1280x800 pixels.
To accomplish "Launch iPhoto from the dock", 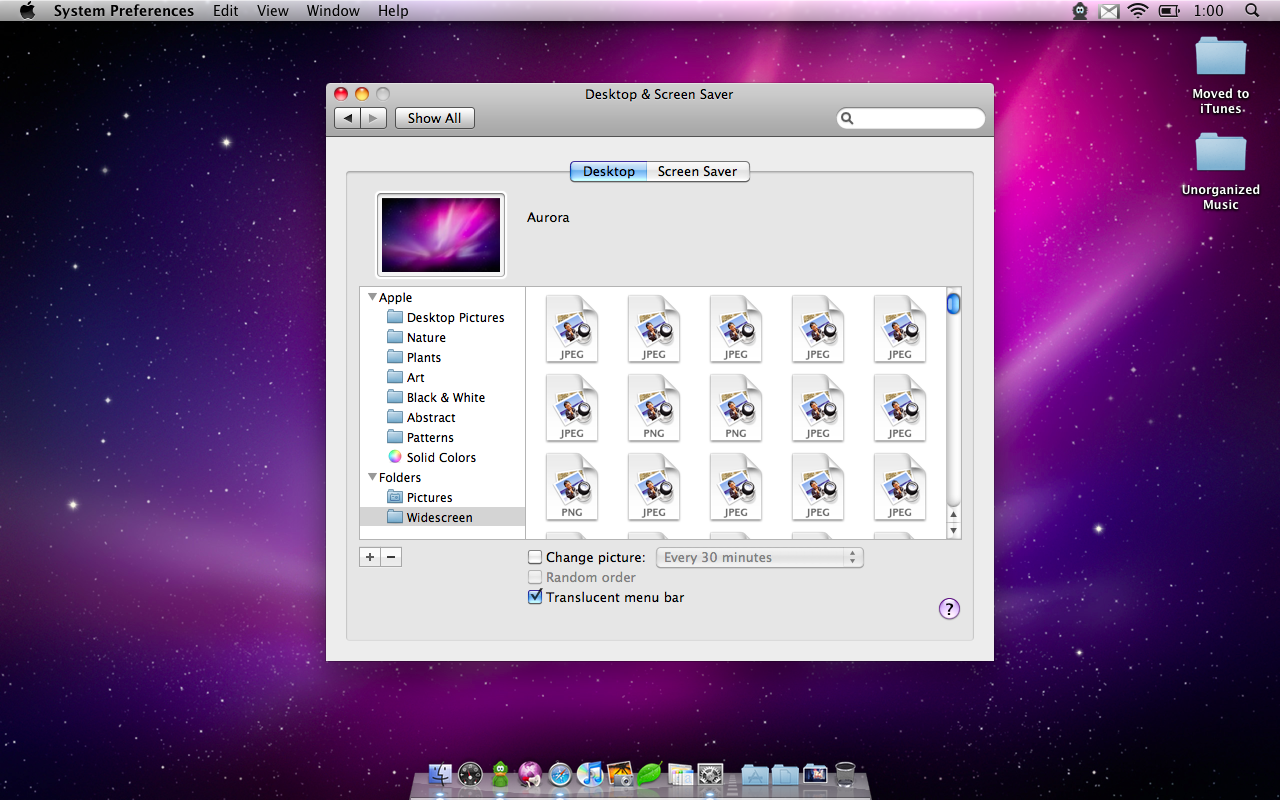I will click(x=620, y=774).
